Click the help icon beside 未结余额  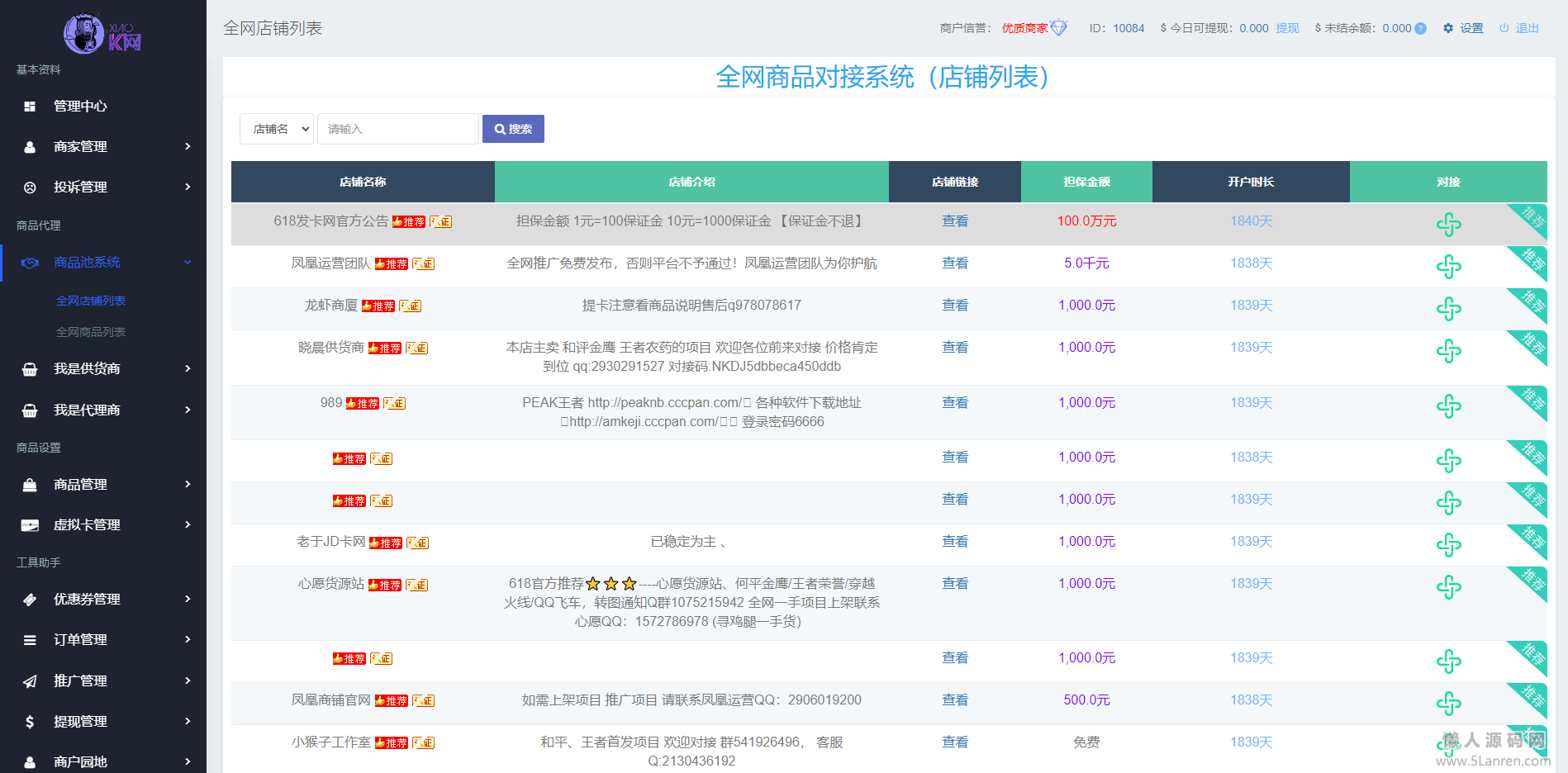[1421, 28]
